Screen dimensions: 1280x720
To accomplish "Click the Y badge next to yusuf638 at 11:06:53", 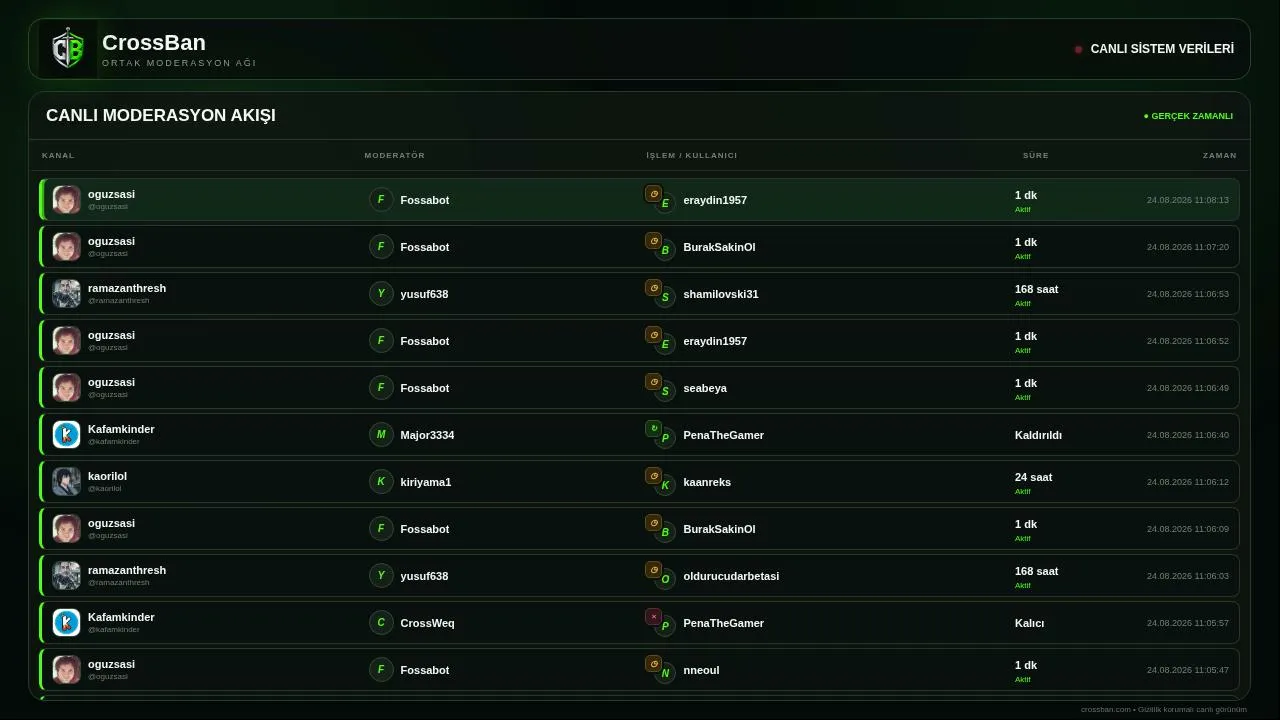I will [x=381, y=293].
